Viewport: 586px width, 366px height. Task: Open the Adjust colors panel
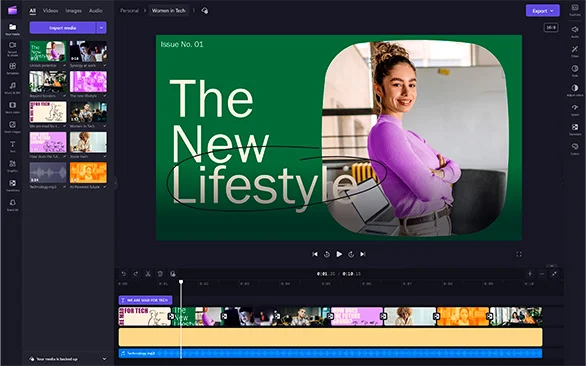(x=575, y=90)
